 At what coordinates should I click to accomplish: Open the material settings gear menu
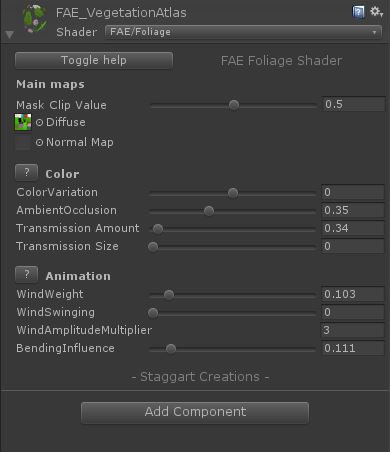[376, 12]
